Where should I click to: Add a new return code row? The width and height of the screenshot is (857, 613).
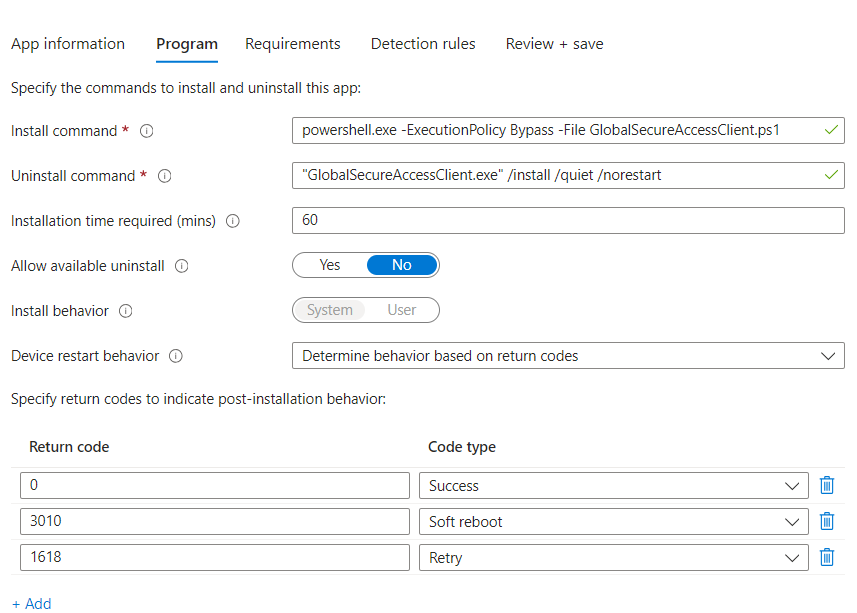point(32,603)
